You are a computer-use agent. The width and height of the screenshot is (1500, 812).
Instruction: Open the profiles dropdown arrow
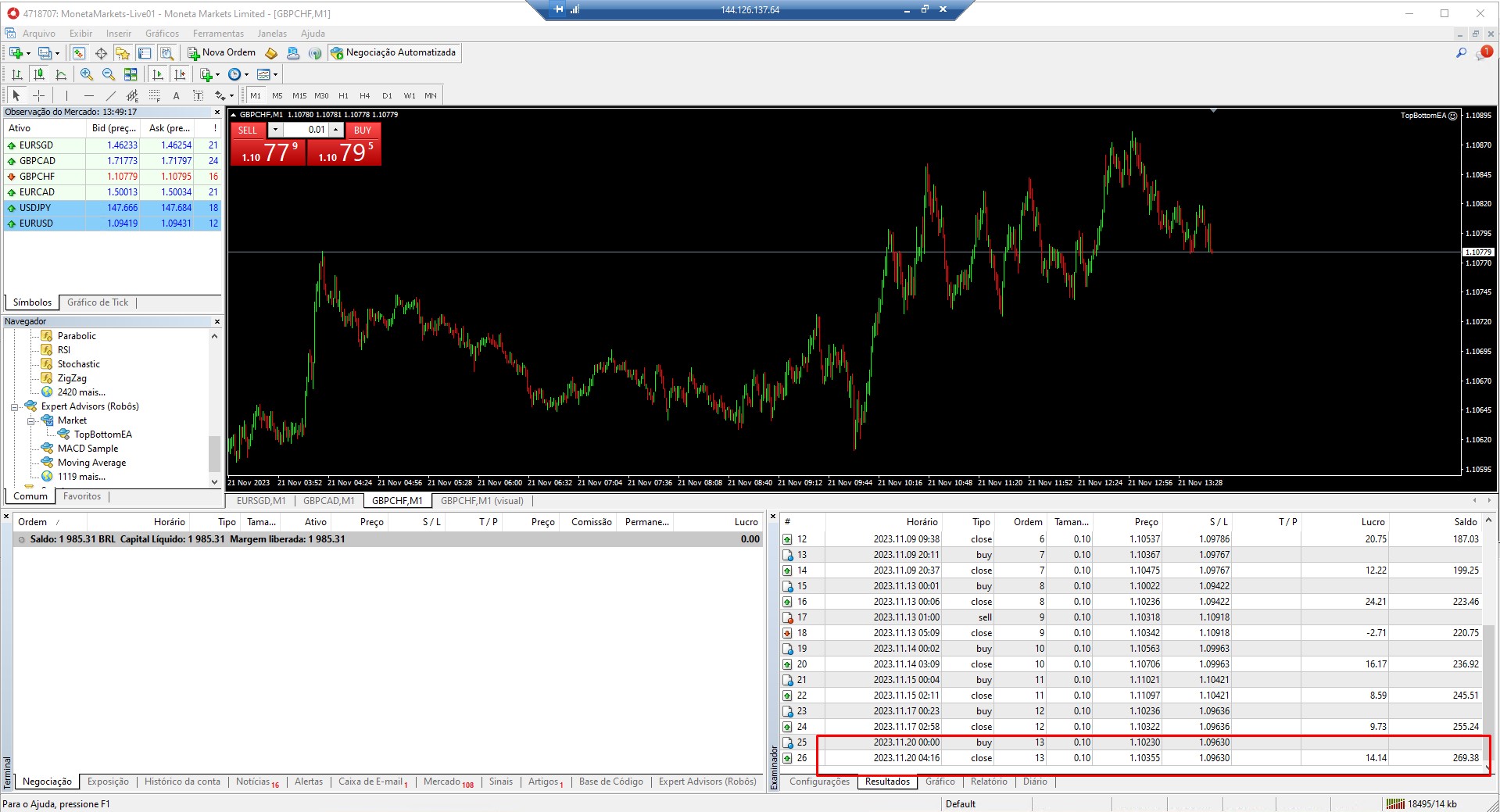[x=57, y=54]
